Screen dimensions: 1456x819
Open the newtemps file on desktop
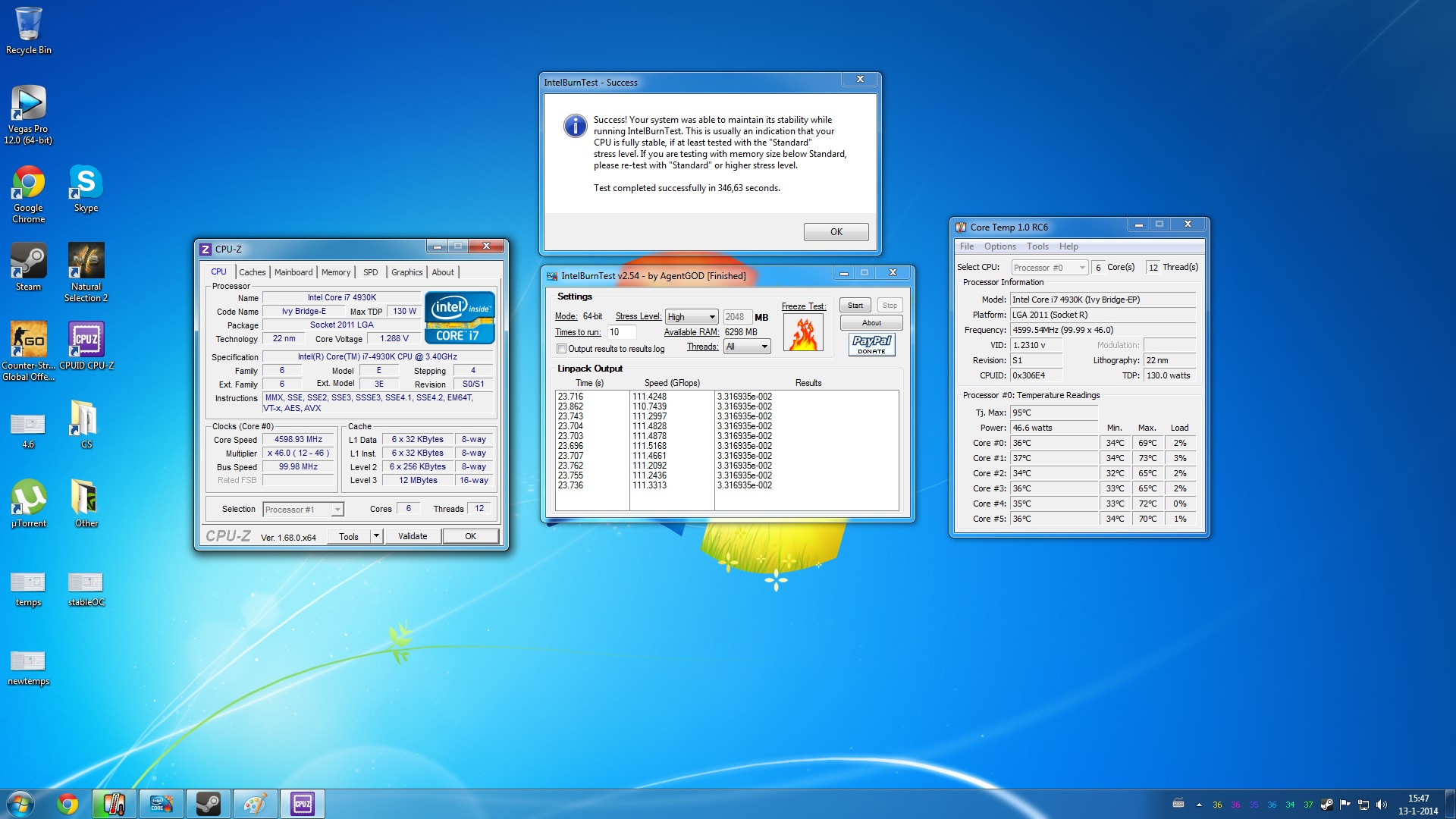click(x=28, y=667)
